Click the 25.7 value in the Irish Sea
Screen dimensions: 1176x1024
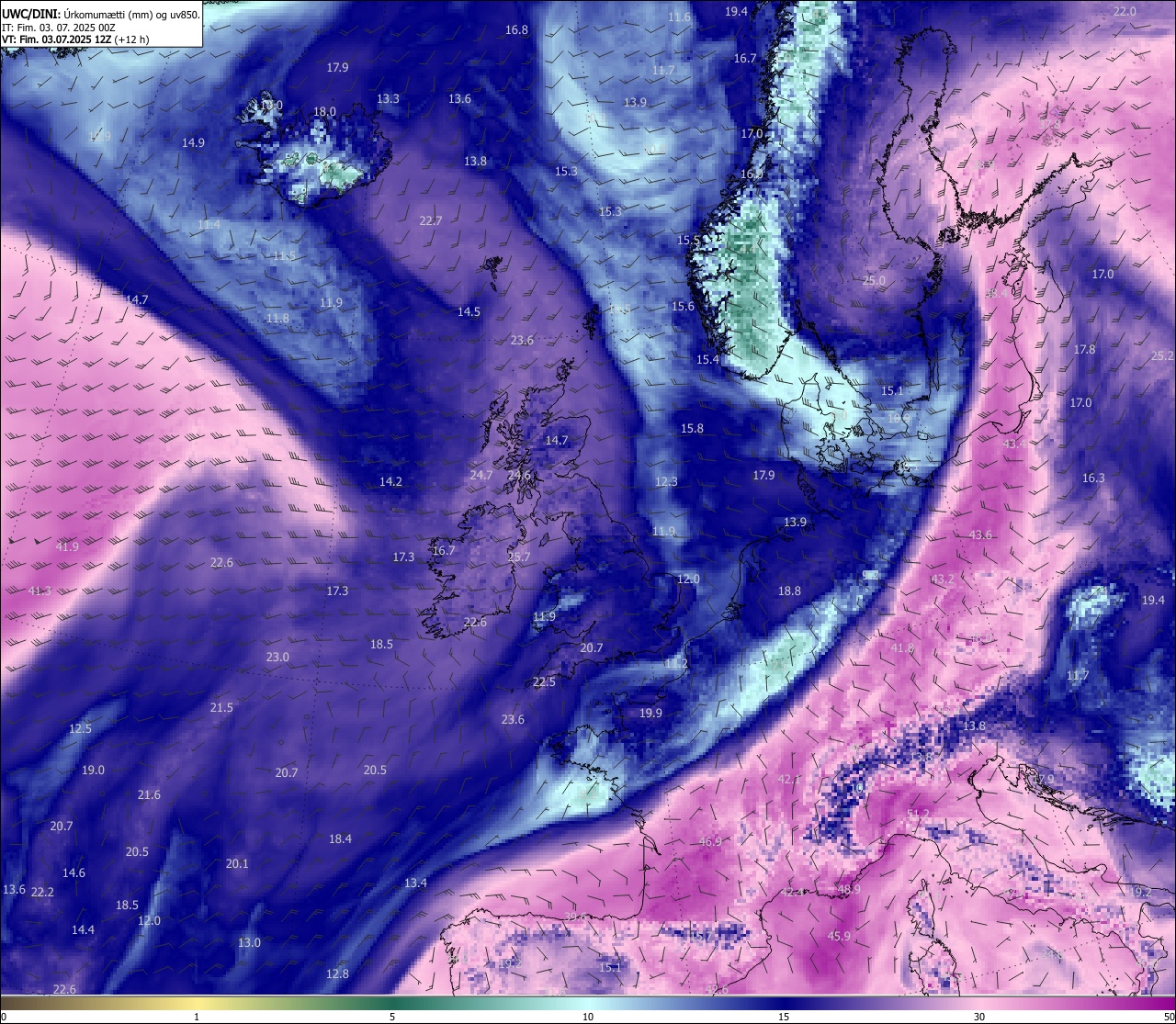[x=519, y=557]
